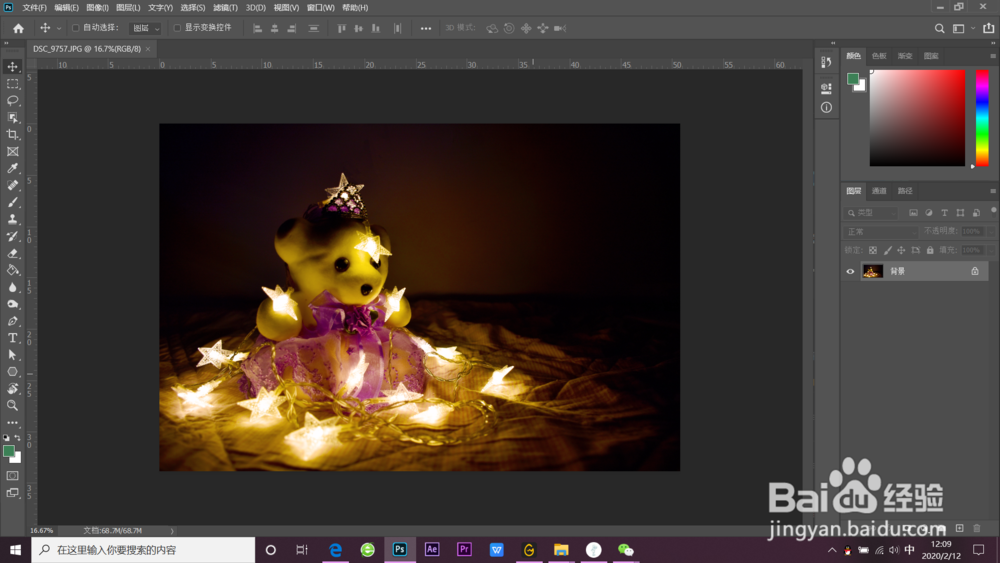This screenshot has width=1000, height=563.
Task: Open the 不透明度 opacity dropdown
Action: point(991,231)
